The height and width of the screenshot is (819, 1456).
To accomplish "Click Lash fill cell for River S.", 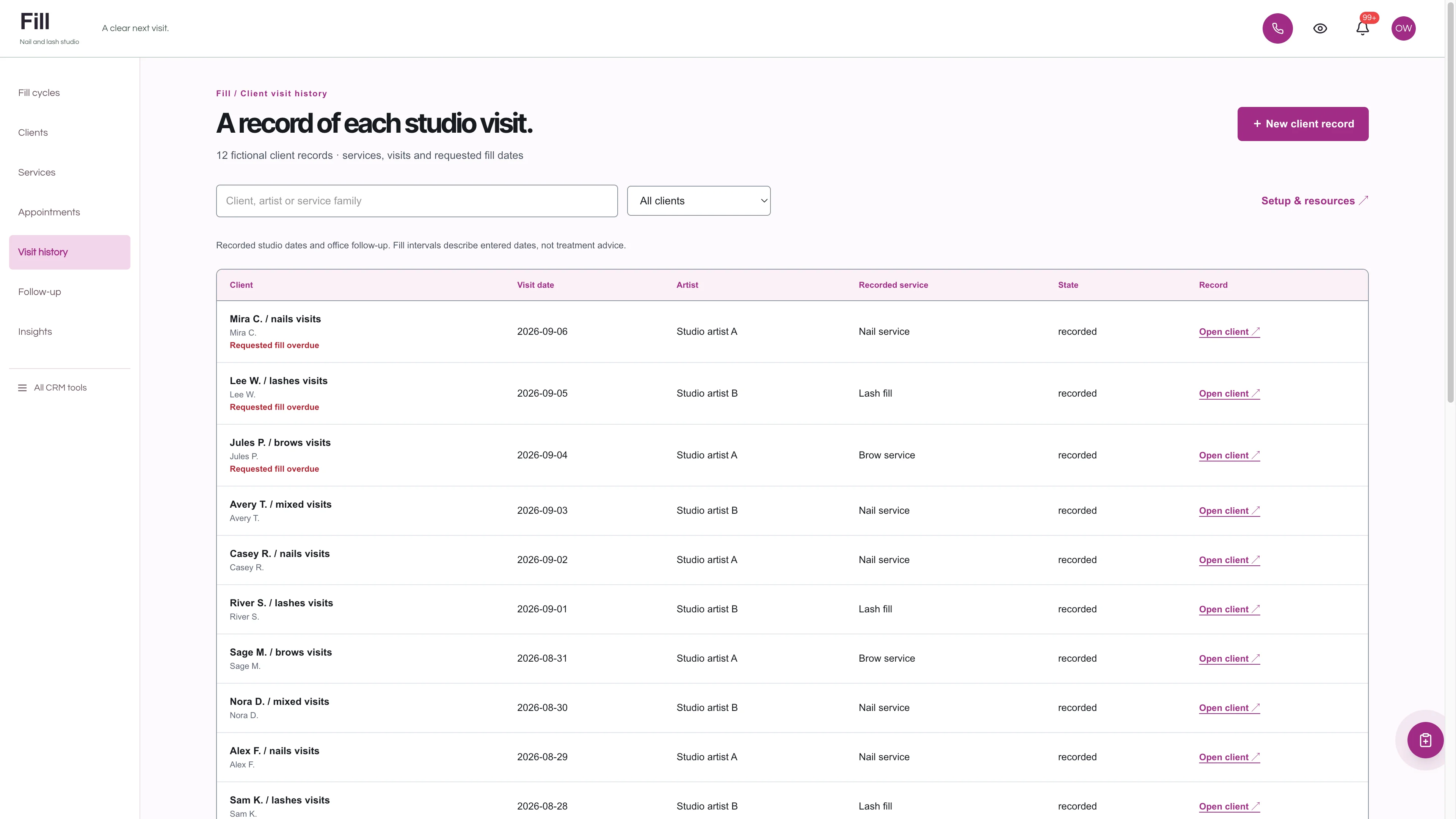I will (x=875, y=609).
